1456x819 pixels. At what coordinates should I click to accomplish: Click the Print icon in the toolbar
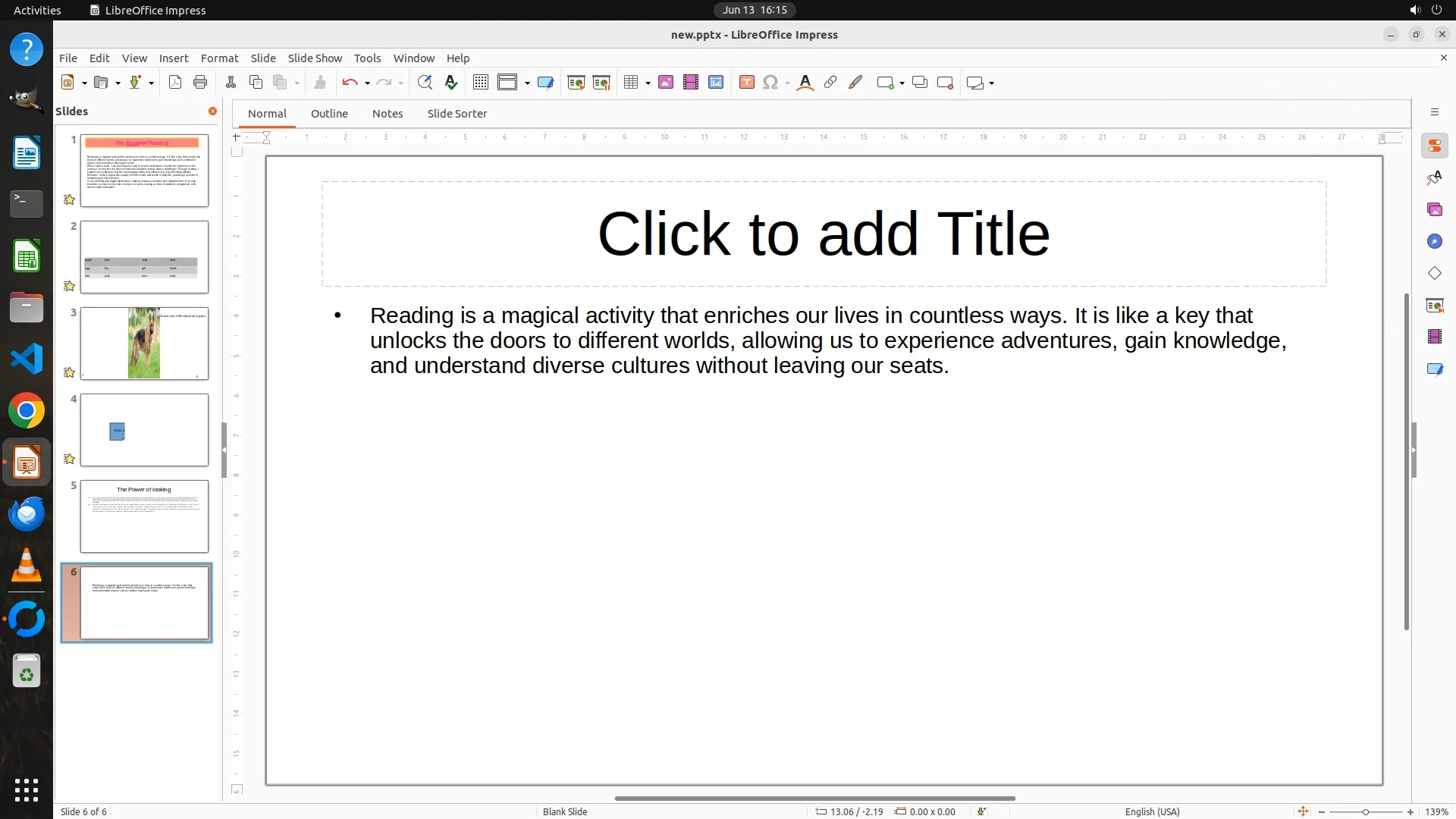200,83
